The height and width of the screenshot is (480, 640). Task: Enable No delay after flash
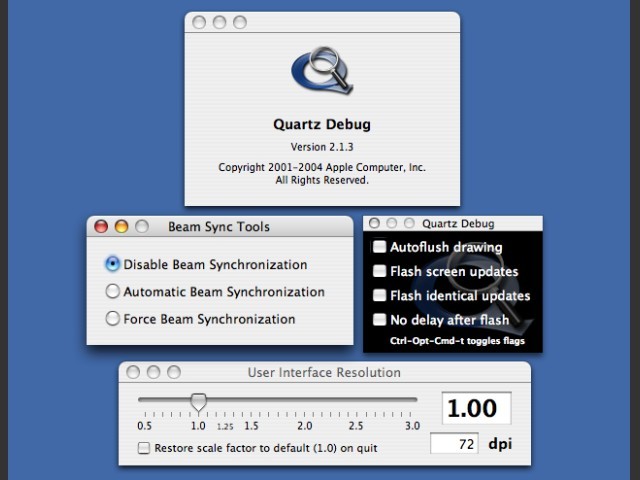coord(379,319)
